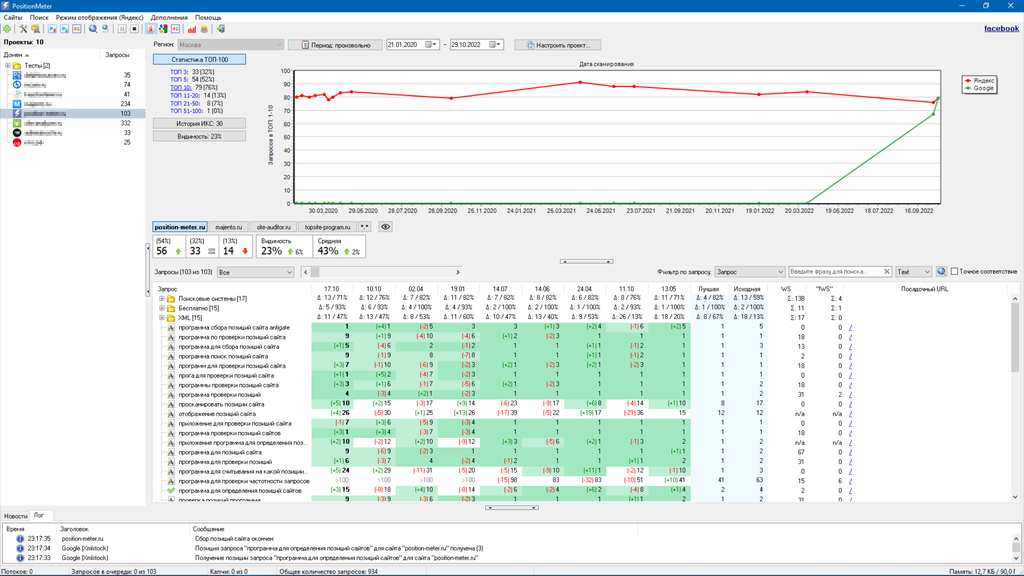Click the 'Посадочный URL' column header
The width and height of the screenshot is (1024, 576).
[924, 289]
